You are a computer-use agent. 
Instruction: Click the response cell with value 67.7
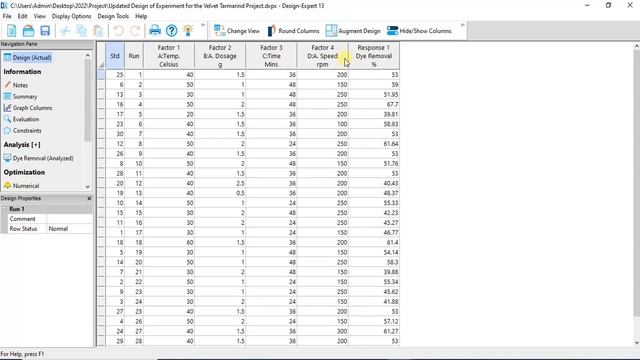374,104
